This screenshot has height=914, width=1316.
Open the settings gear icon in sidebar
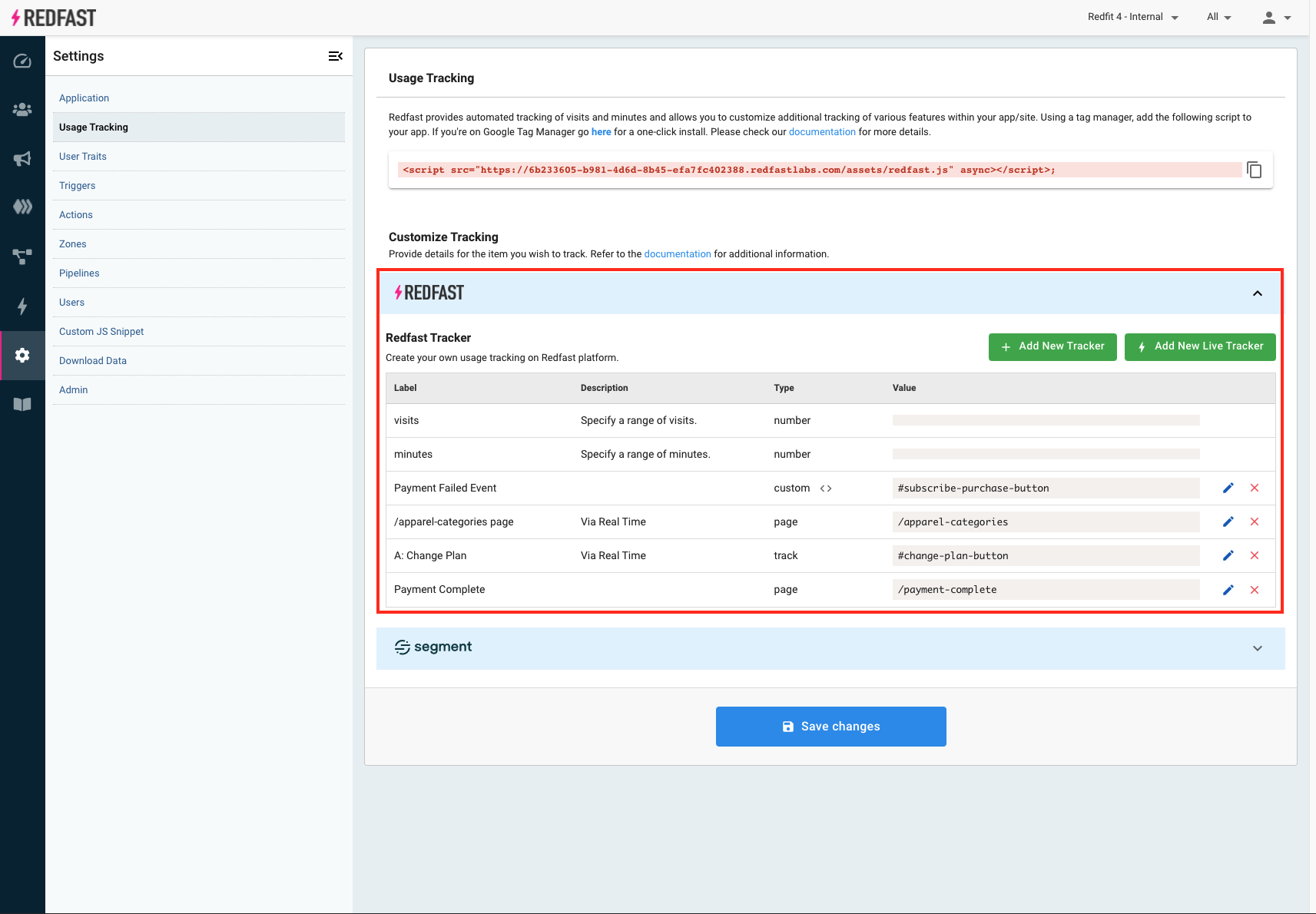pos(22,355)
